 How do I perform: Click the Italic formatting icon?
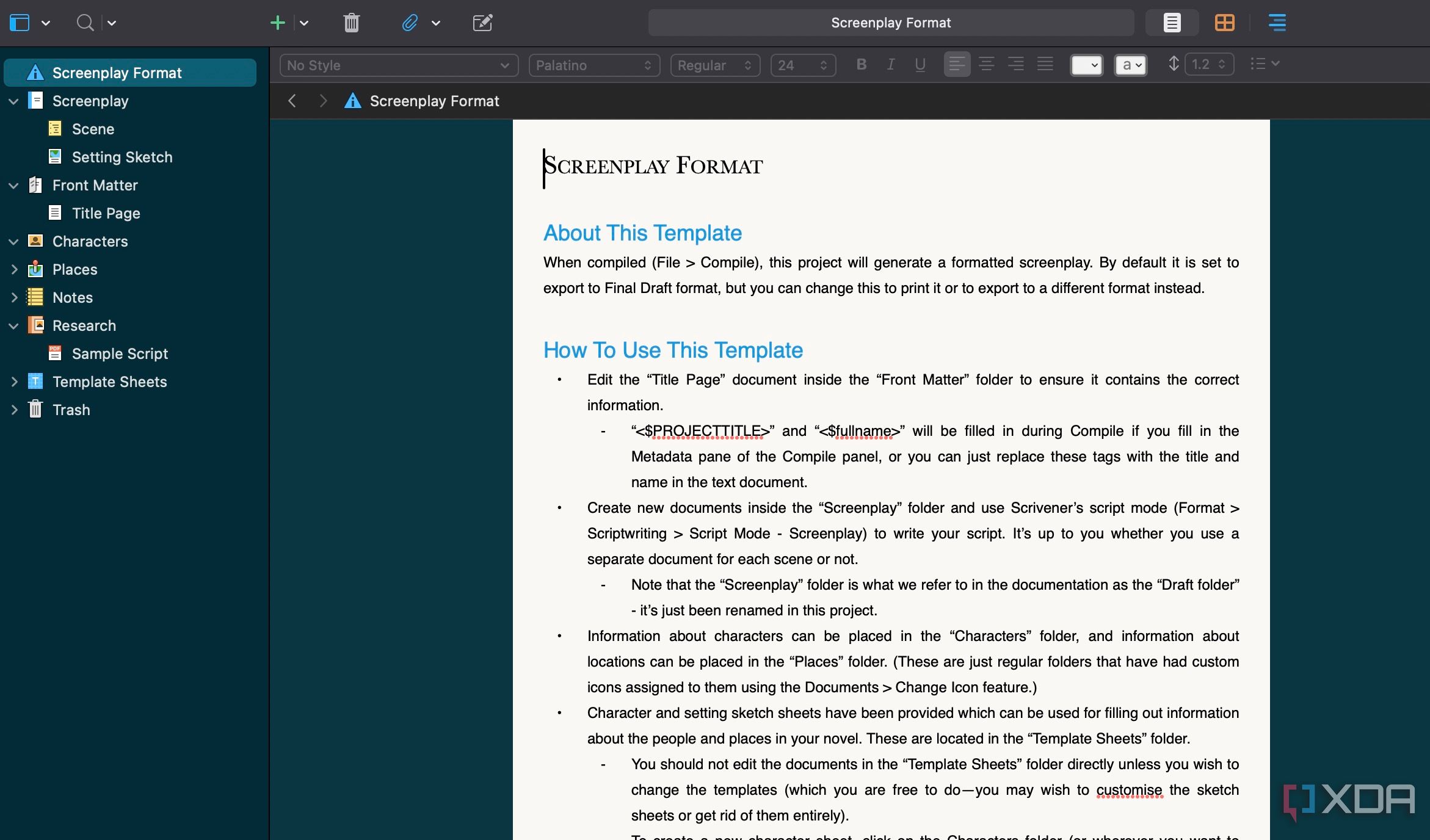pos(890,65)
